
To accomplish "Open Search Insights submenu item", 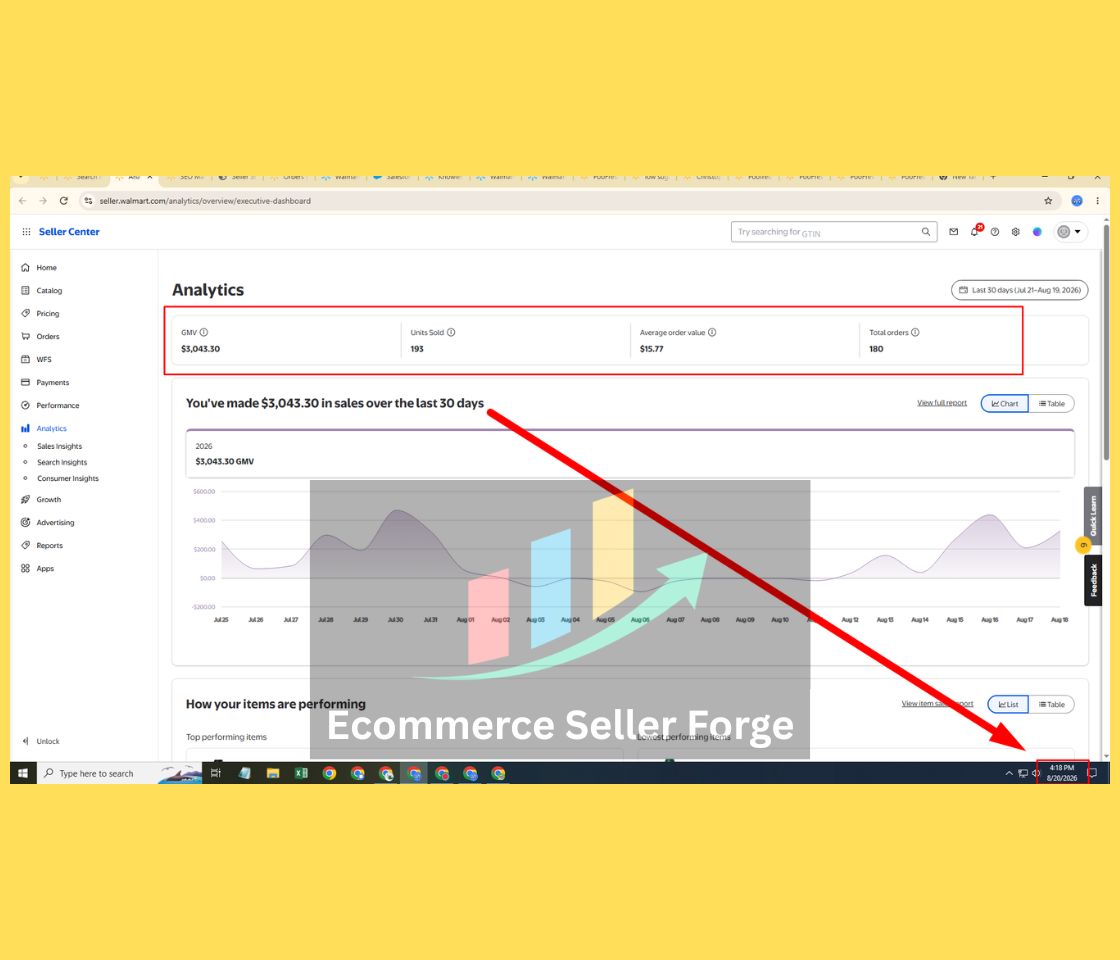I will (62, 463).
